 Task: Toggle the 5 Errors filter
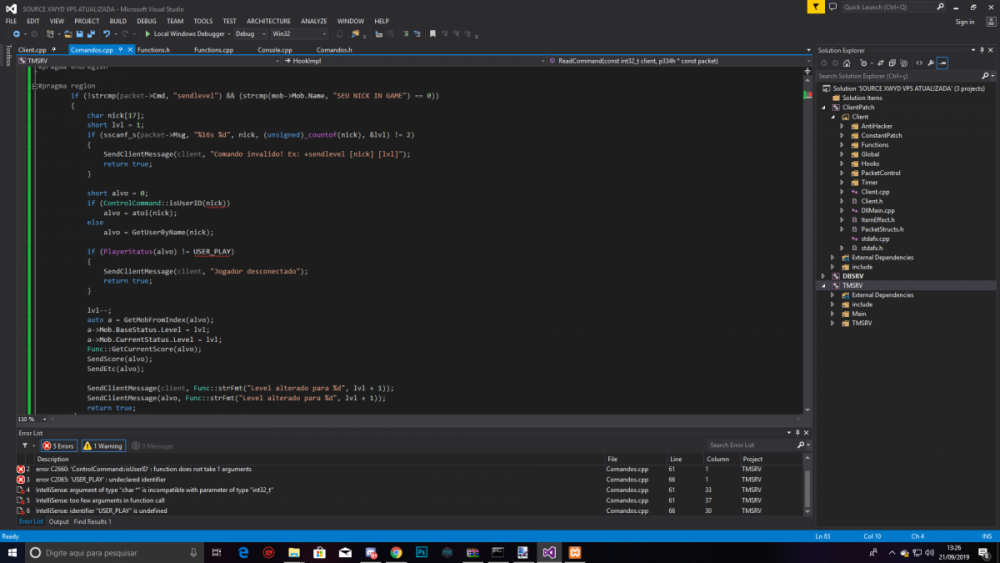pyautogui.click(x=61, y=446)
